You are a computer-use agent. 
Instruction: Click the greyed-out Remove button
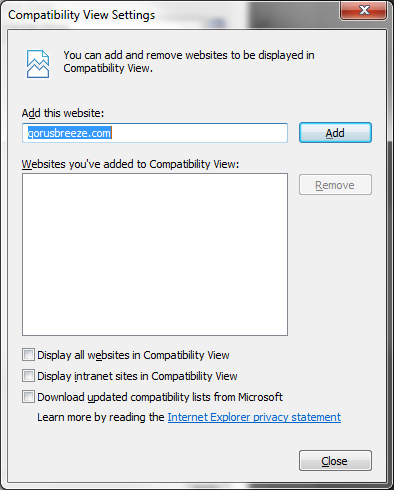335,185
